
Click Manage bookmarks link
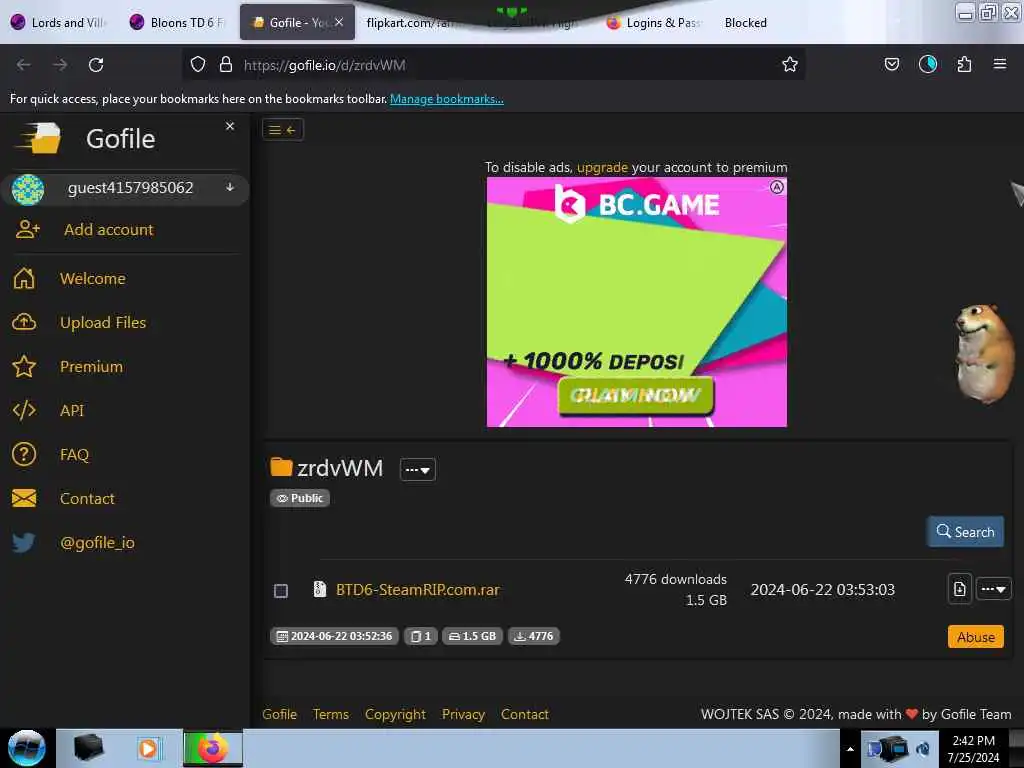click(x=447, y=99)
